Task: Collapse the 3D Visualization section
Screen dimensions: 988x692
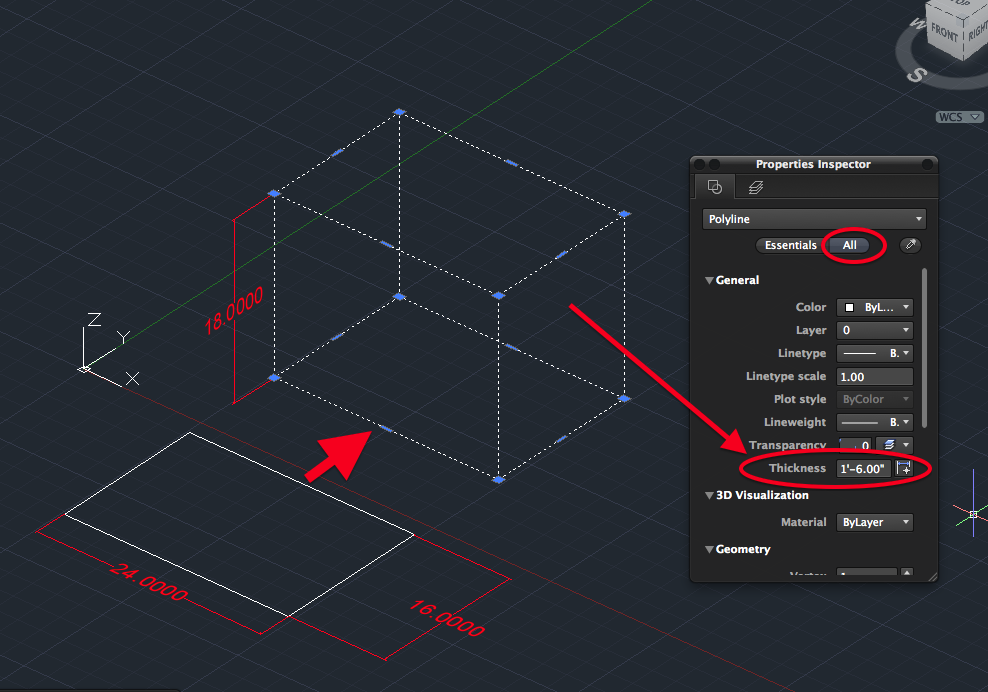Action: click(x=710, y=495)
